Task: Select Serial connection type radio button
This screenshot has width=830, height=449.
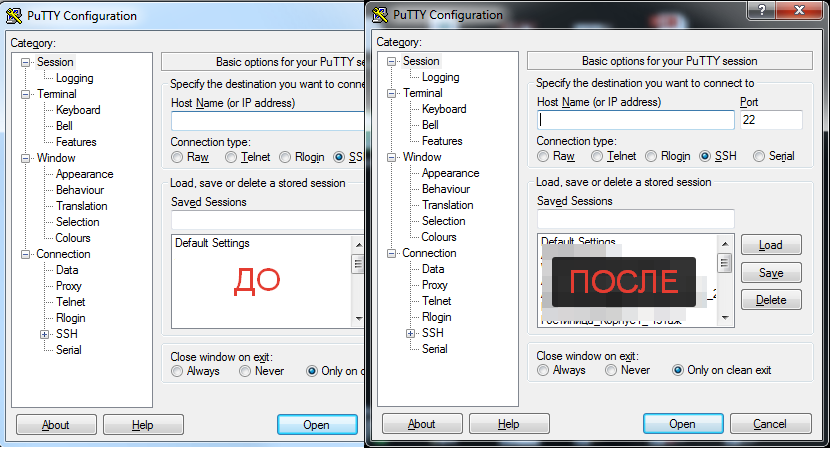Action: (x=759, y=156)
